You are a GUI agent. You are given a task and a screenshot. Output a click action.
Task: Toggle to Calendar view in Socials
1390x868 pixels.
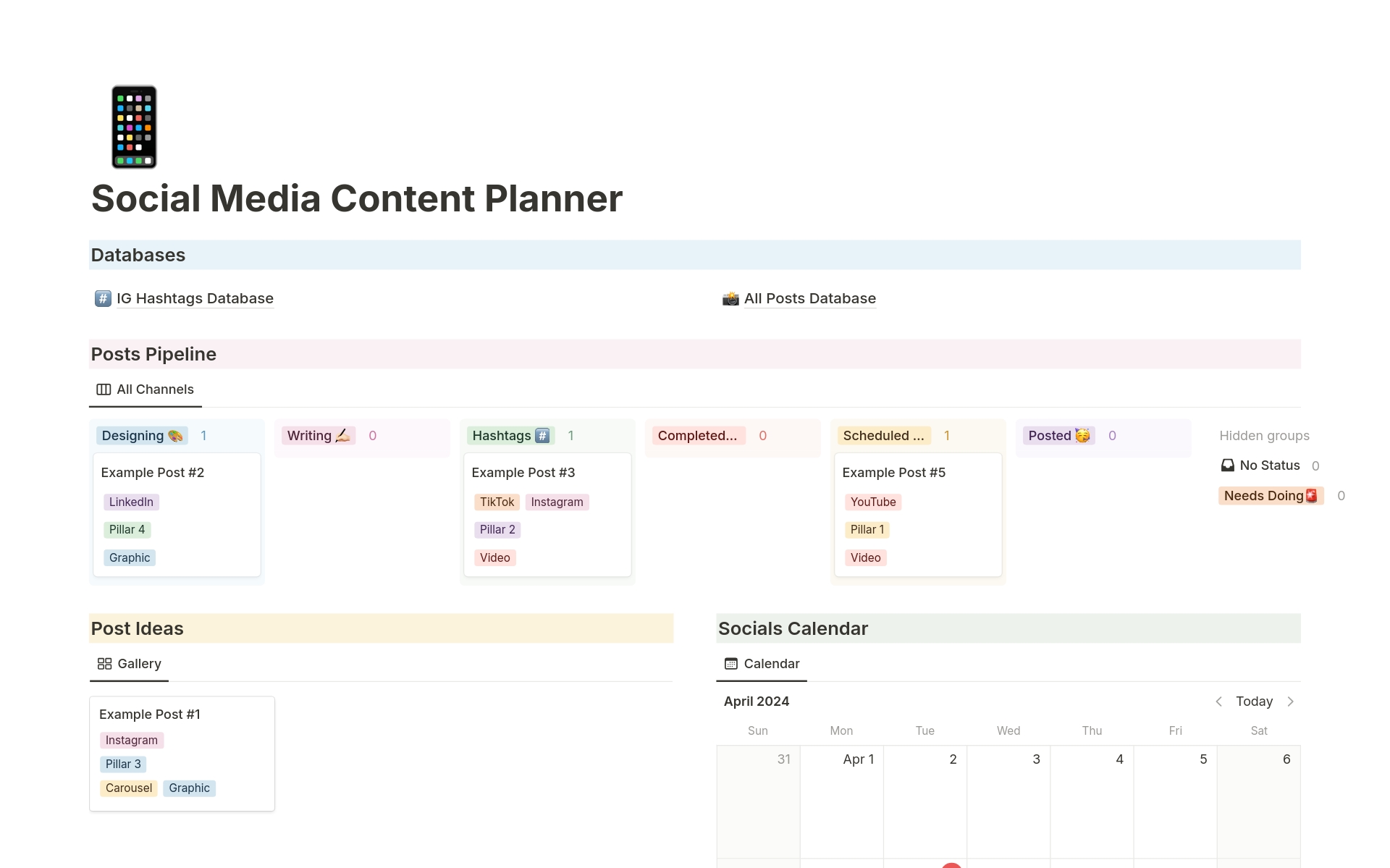[762, 663]
